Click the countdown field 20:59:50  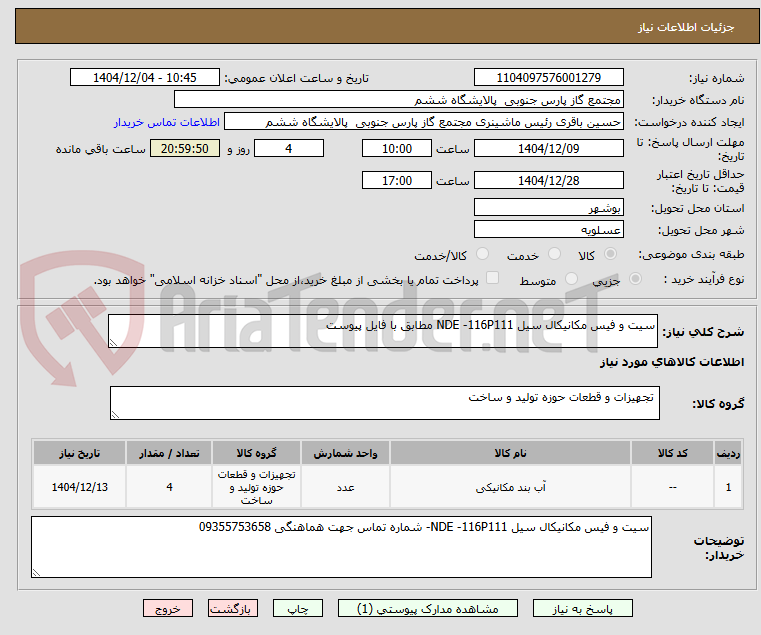coord(185,148)
